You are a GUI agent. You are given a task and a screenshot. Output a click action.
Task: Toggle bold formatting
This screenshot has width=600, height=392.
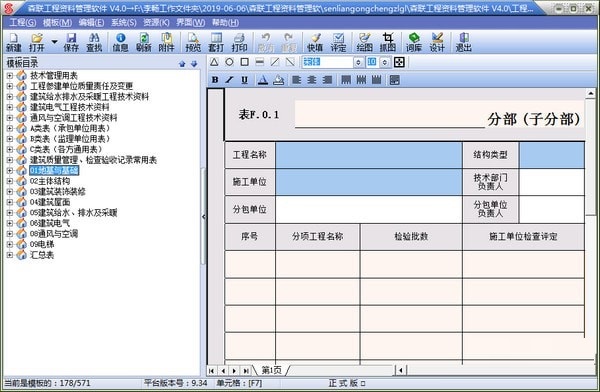[215, 80]
